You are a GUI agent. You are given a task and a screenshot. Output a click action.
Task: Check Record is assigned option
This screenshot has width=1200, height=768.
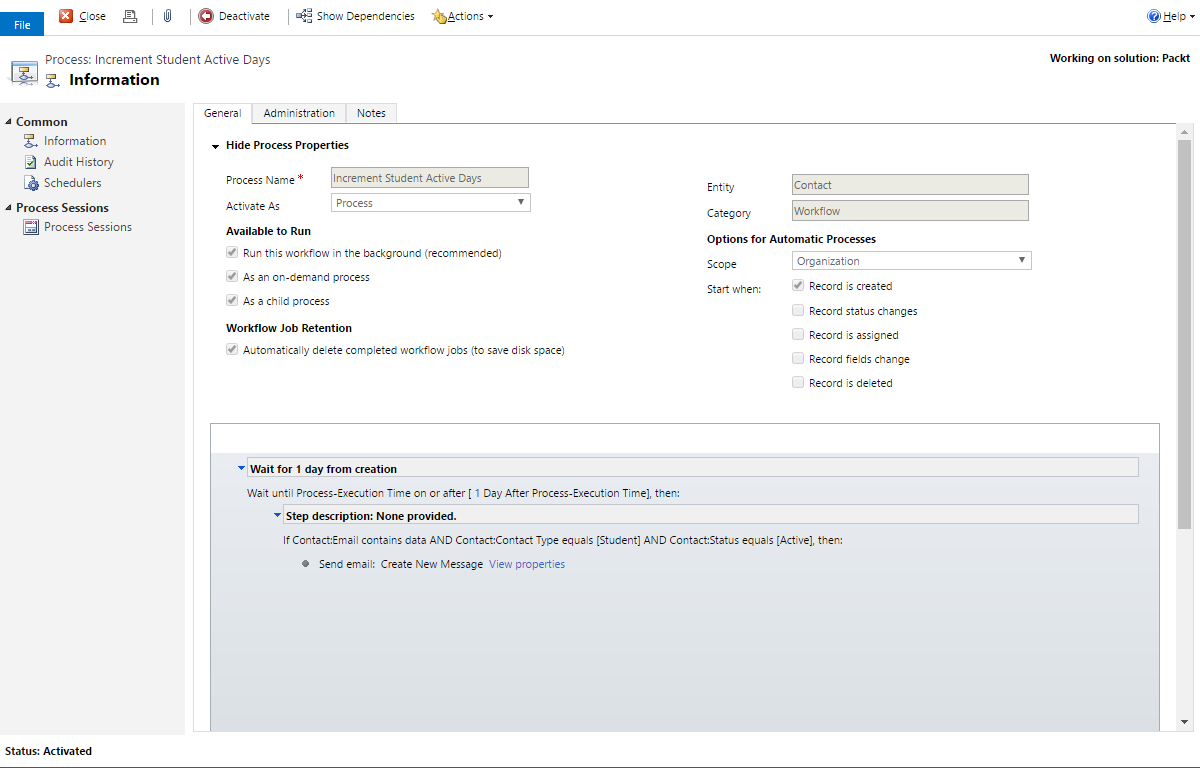coord(798,334)
